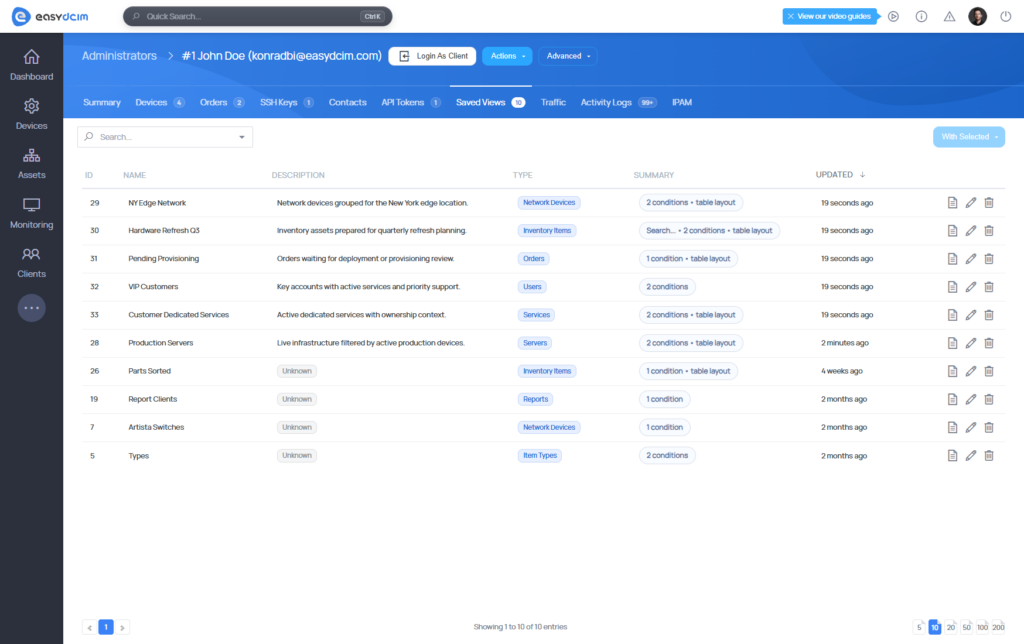The image size is (1024, 644).
Task: Go to Assets in sidebar
Action: (31, 164)
